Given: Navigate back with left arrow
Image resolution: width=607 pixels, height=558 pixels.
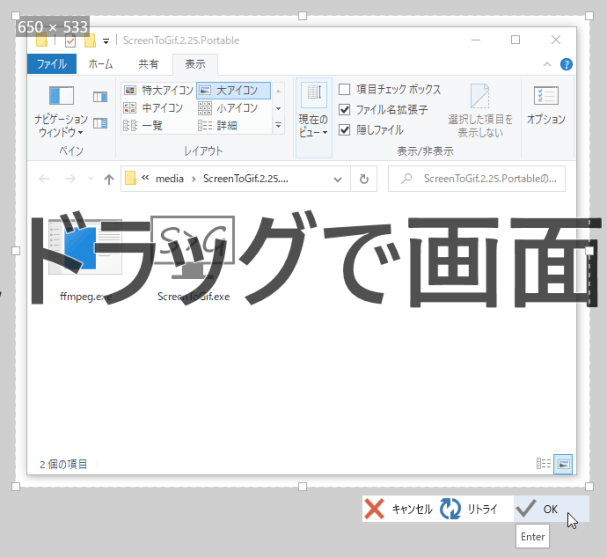Looking at the screenshot, I should [x=44, y=179].
